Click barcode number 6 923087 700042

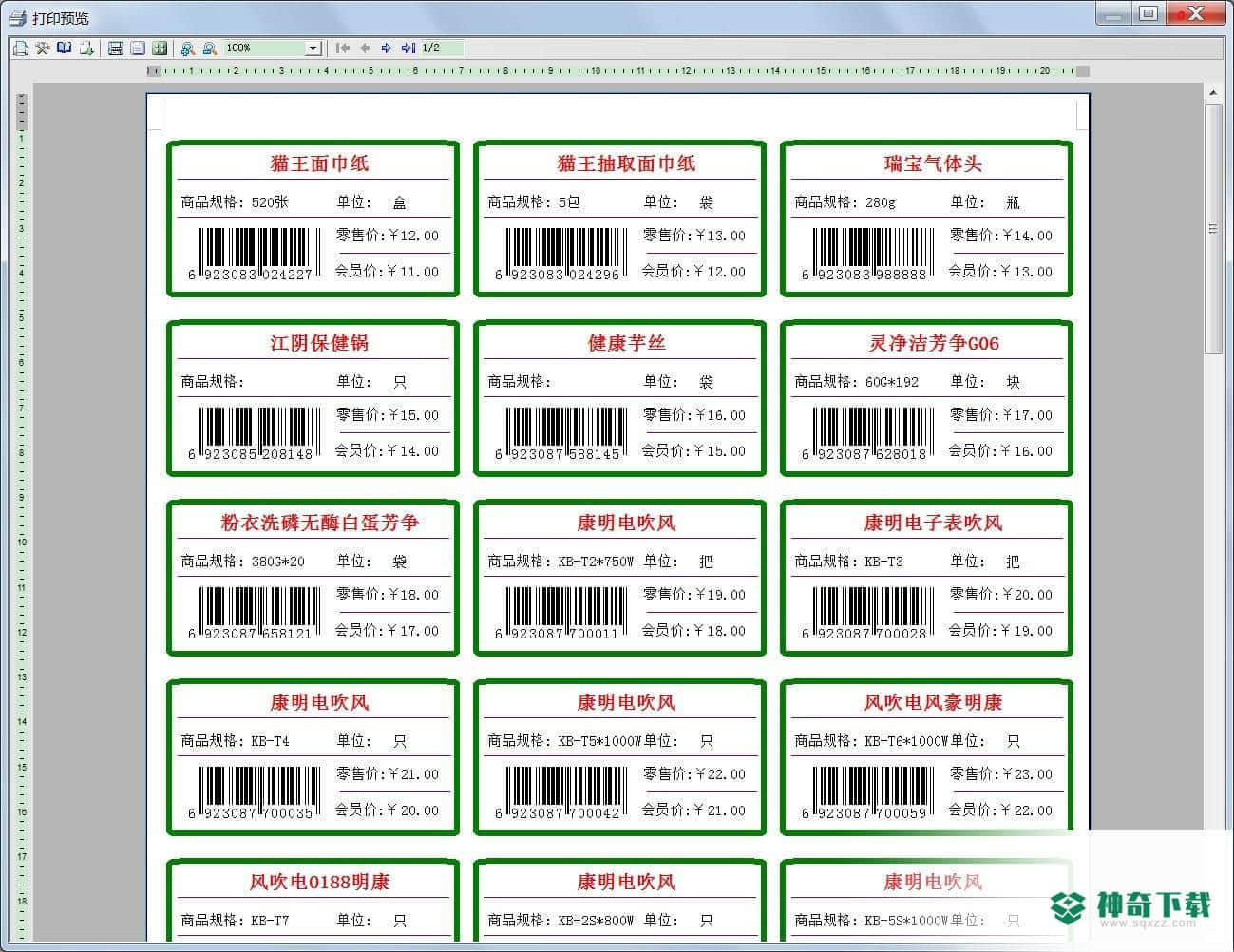click(557, 813)
